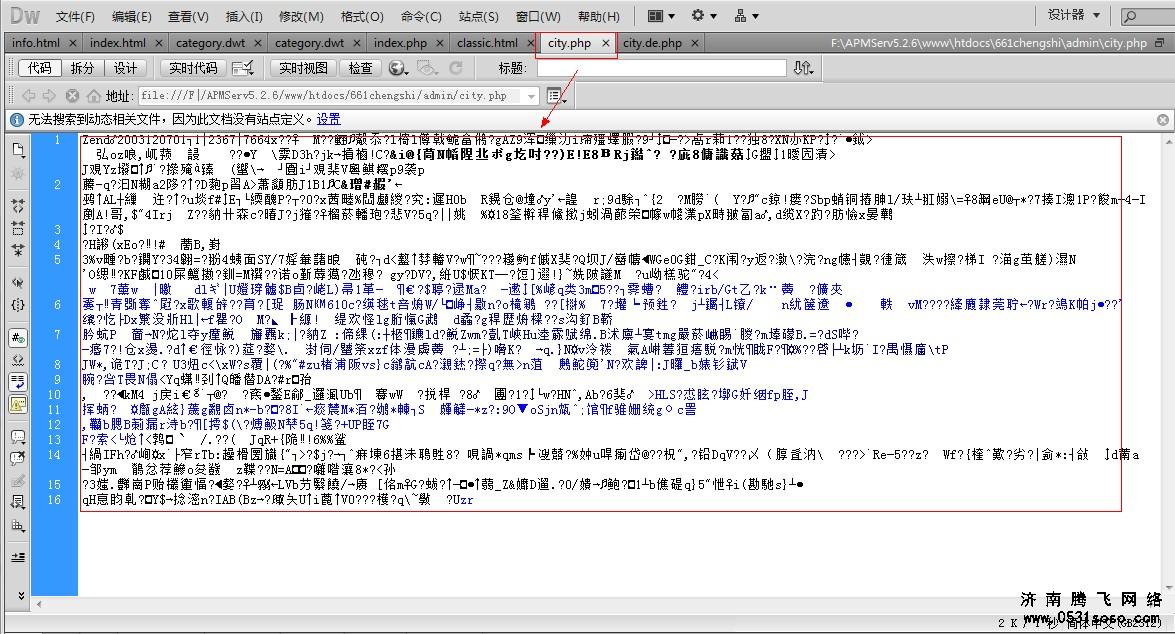This screenshot has height=634, width=1175.
Task: Open the gear extension settings menu
Action: pos(703,16)
